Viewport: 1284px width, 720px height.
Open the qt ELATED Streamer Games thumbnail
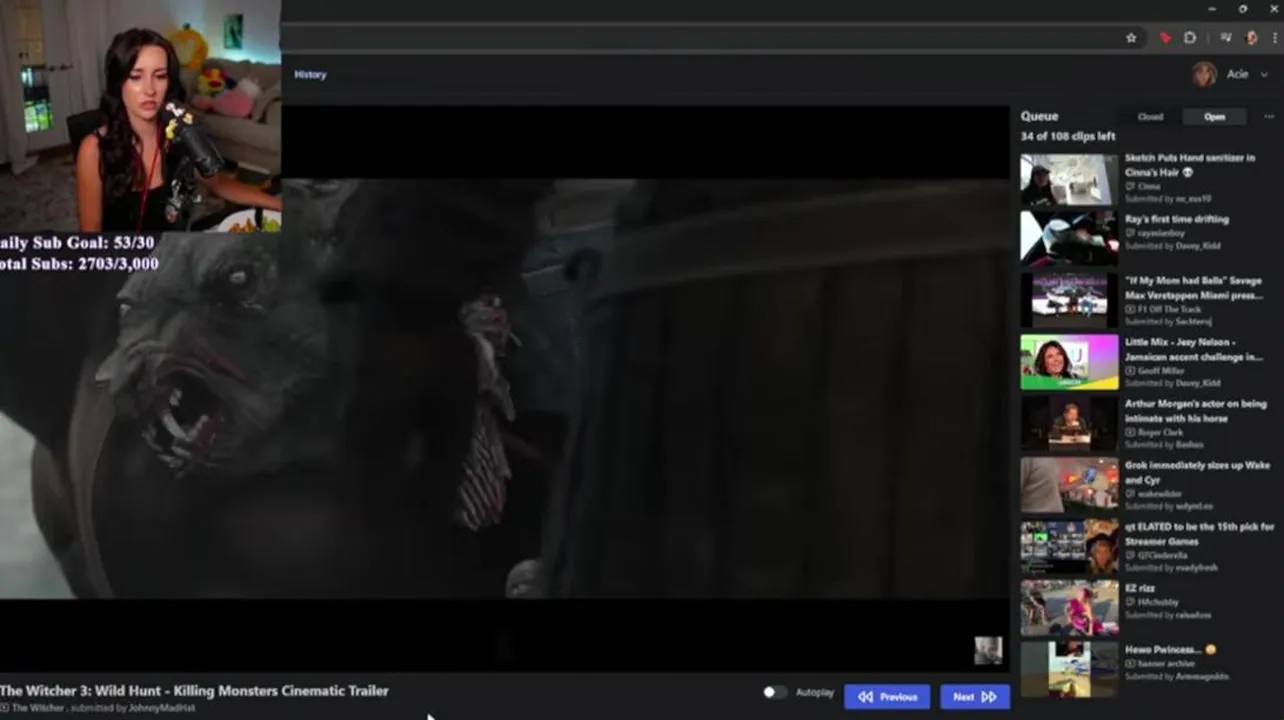[1069, 547]
